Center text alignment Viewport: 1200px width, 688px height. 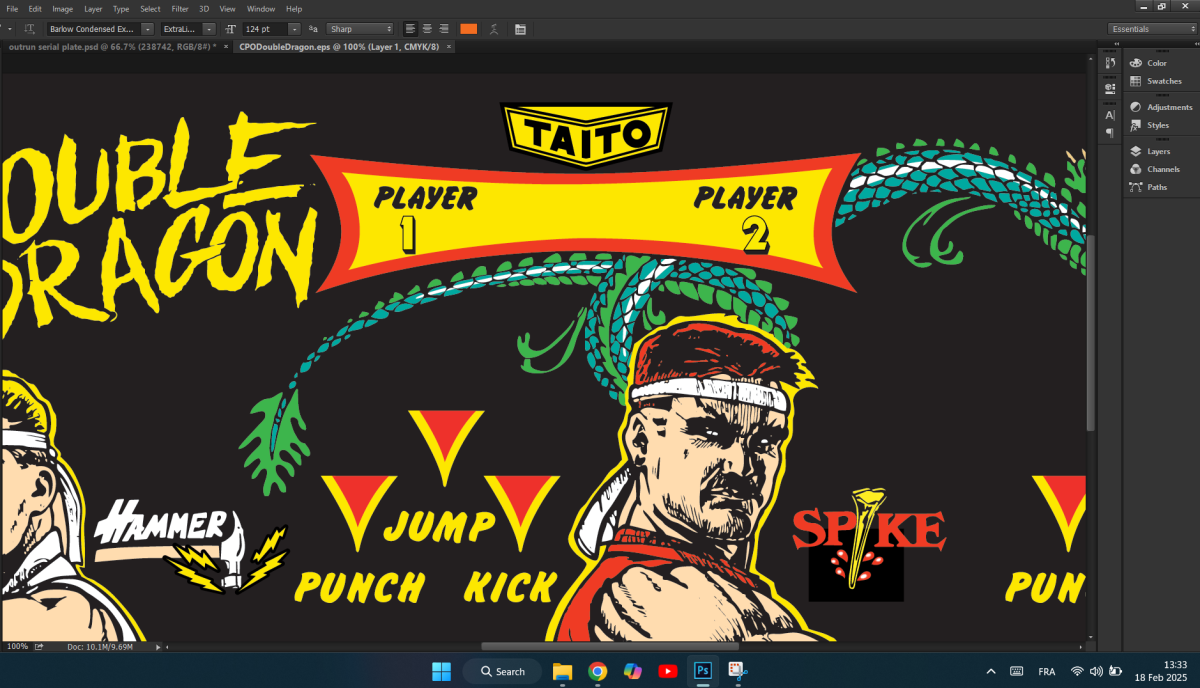[428, 29]
